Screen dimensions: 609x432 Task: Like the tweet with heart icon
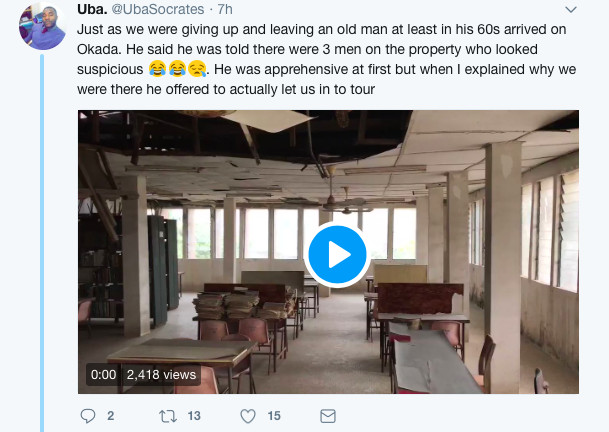point(249,415)
